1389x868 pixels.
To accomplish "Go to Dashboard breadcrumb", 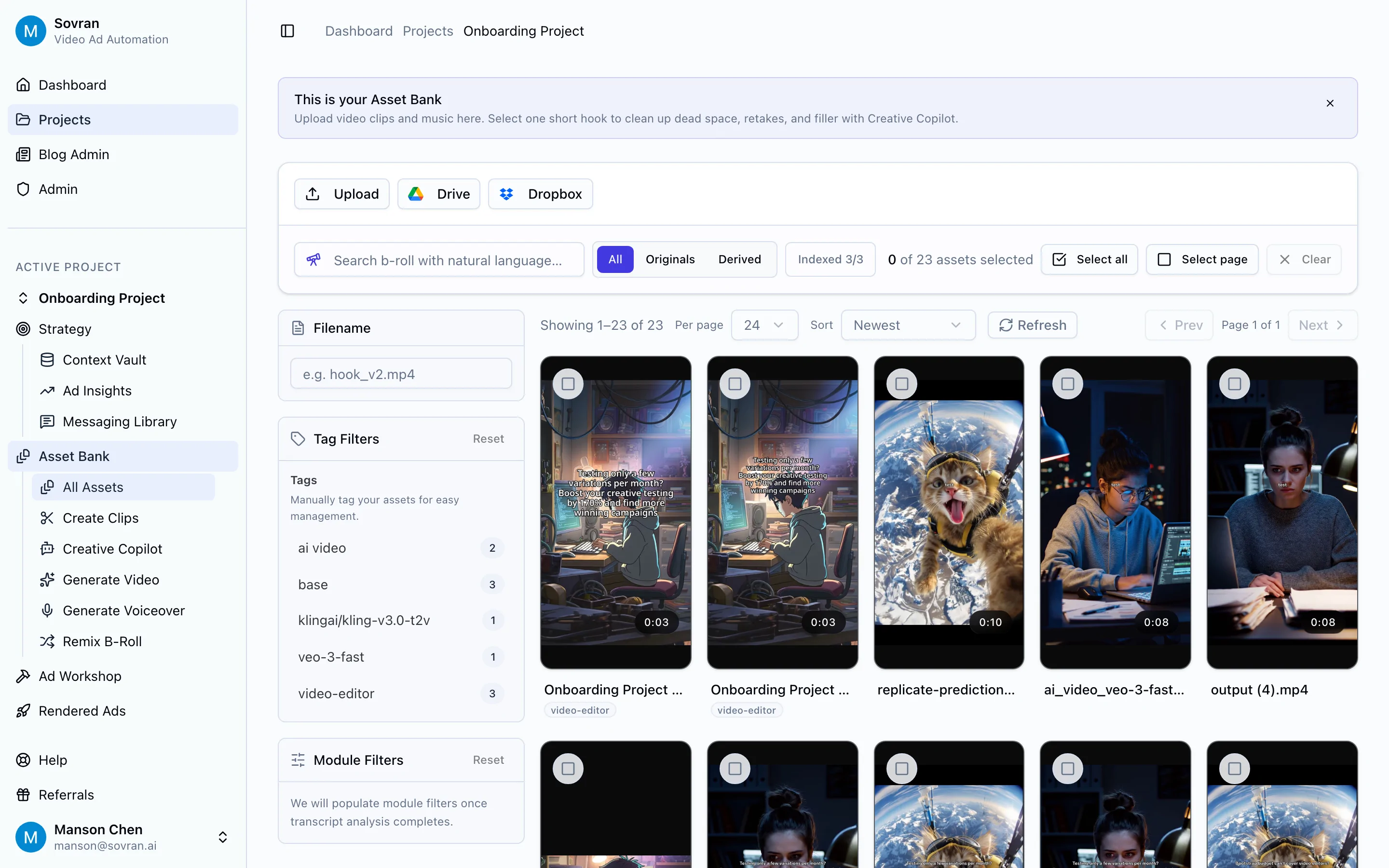I will (x=359, y=31).
